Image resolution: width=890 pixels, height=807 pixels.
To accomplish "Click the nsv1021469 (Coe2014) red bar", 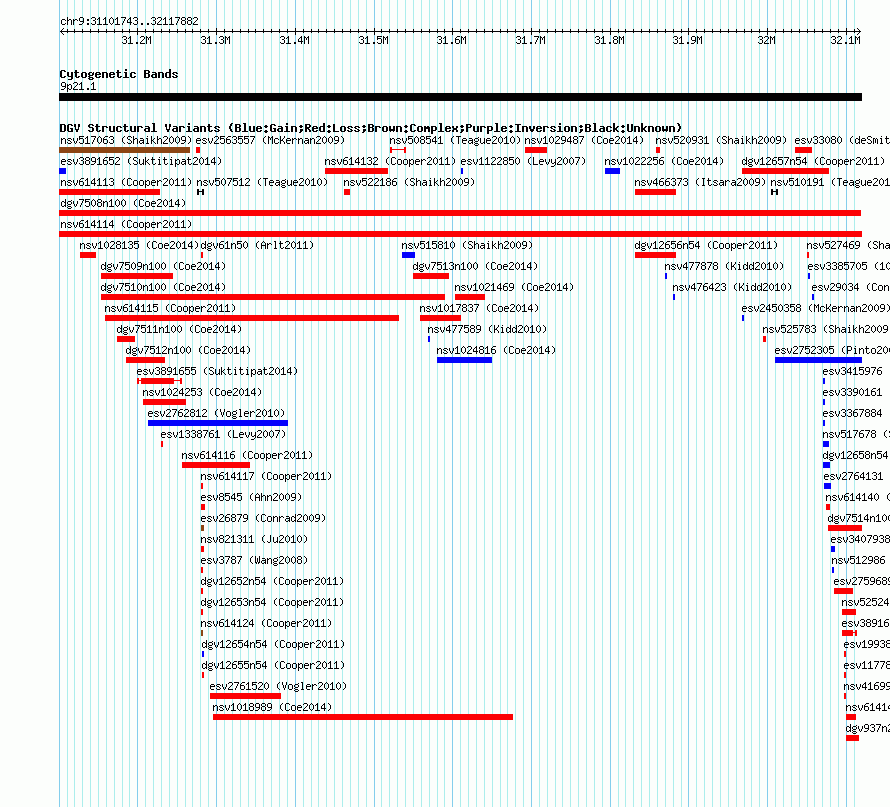I will [470, 297].
